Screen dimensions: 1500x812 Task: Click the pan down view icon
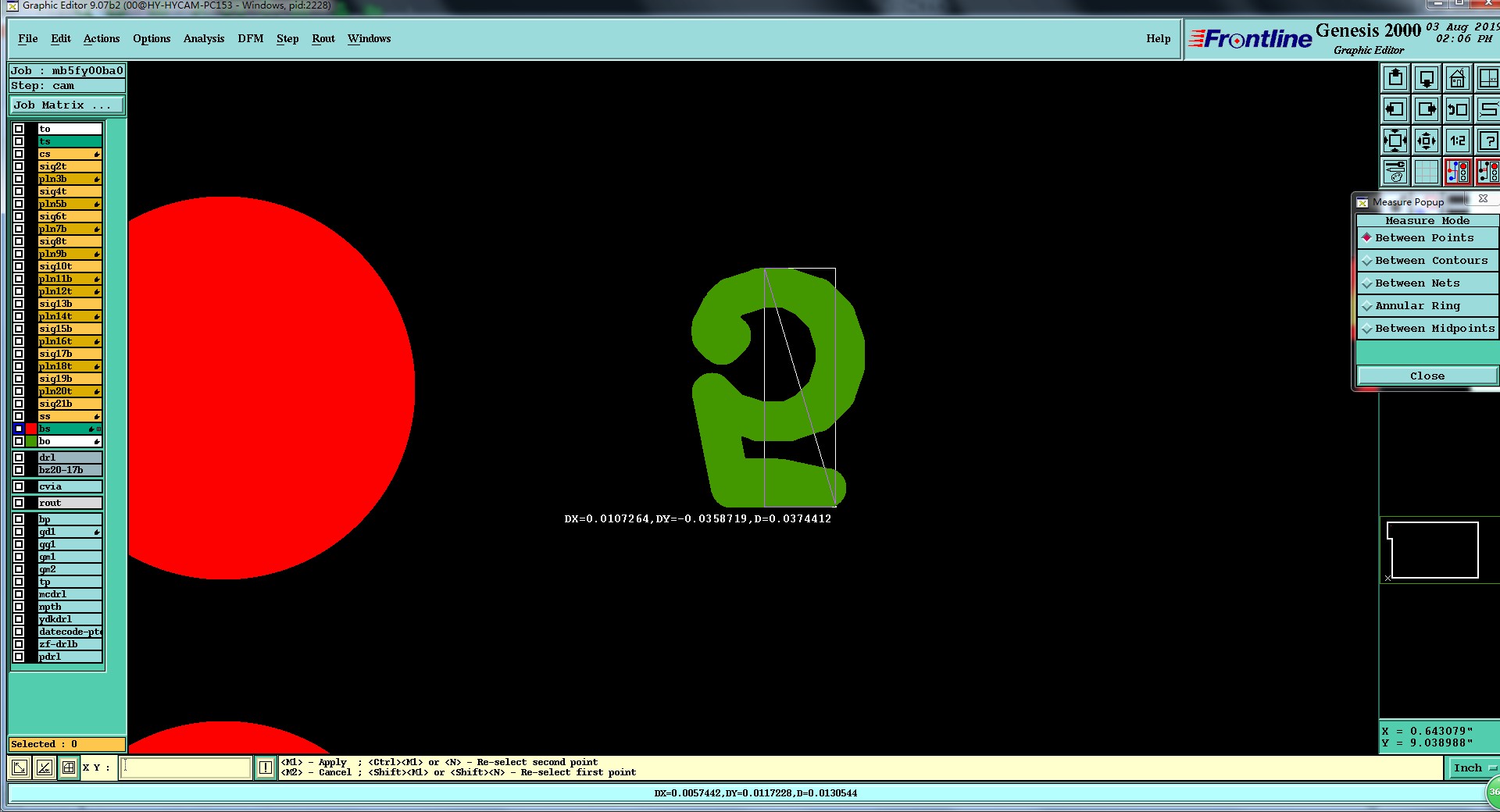1427,78
